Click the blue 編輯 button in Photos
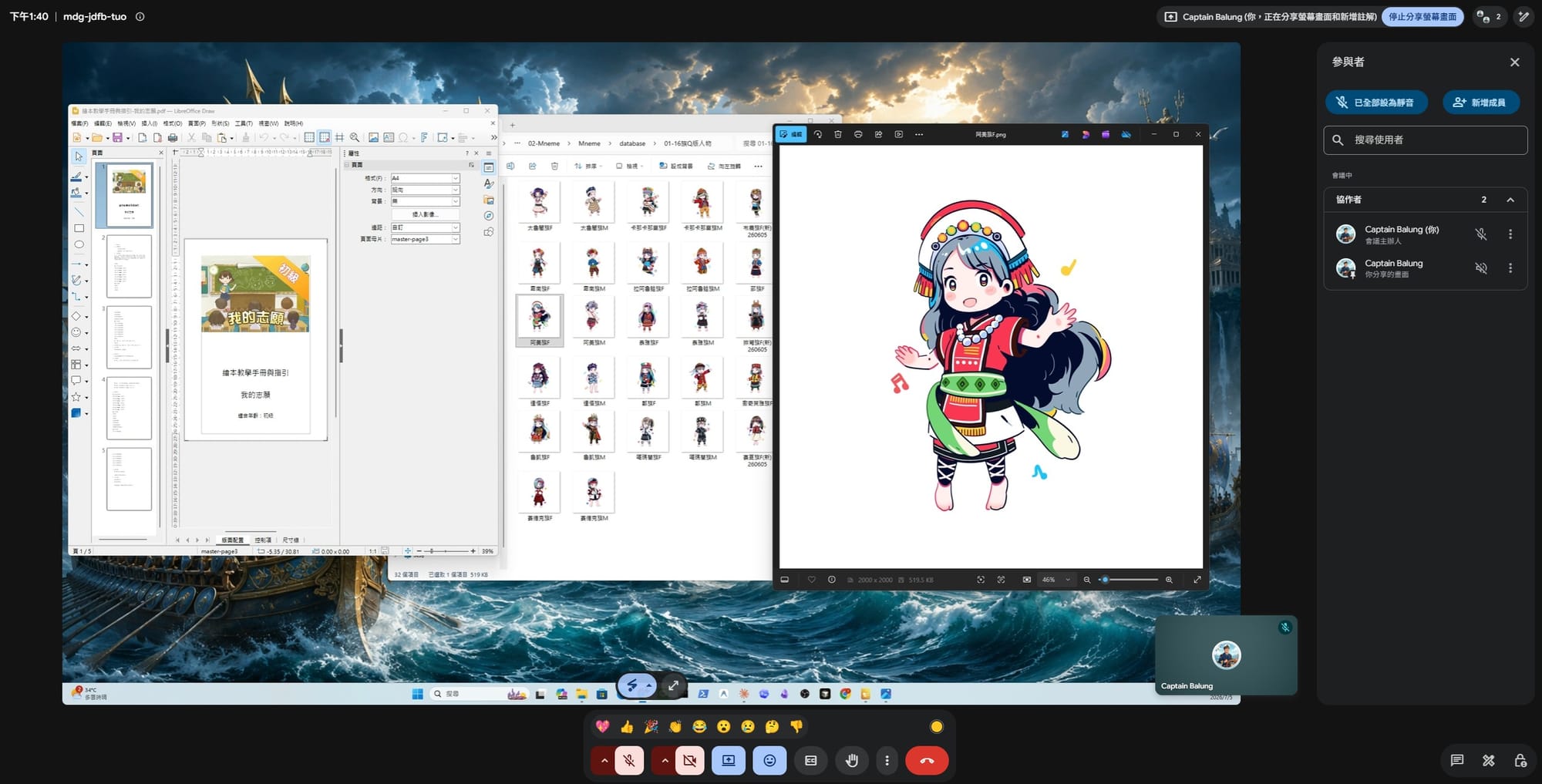Screen dimensions: 1542x784 pyautogui.click(x=791, y=134)
